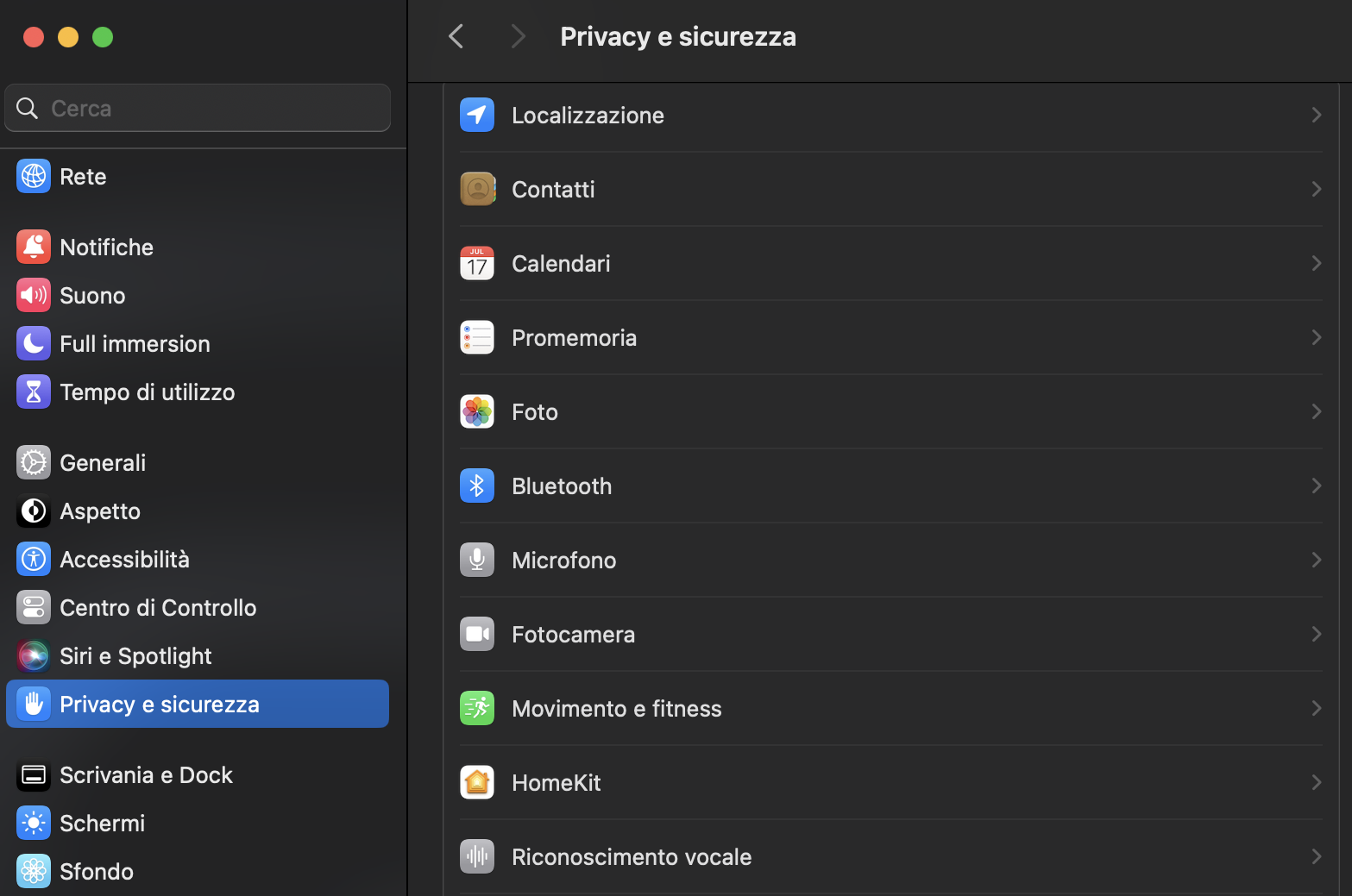Screen dimensions: 1352x896
Task: Open the Promemoria reminders icon
Action: click(x=477, y=337)
